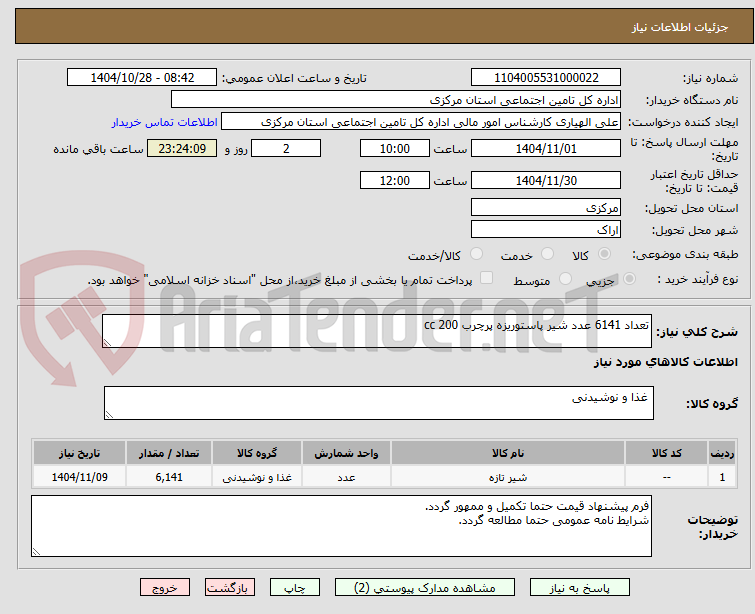Image resolution: width=755 pixels, height=614 pixels.
Task: Click the ایجاد کننده درخواست field
Action: pyautogui.click(x=421, y=122)
